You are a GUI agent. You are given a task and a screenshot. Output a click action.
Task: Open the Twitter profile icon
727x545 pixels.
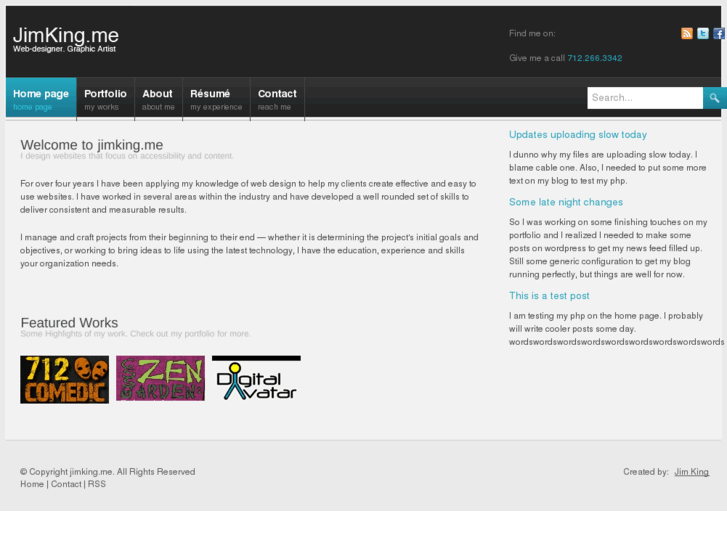(703, 33)
